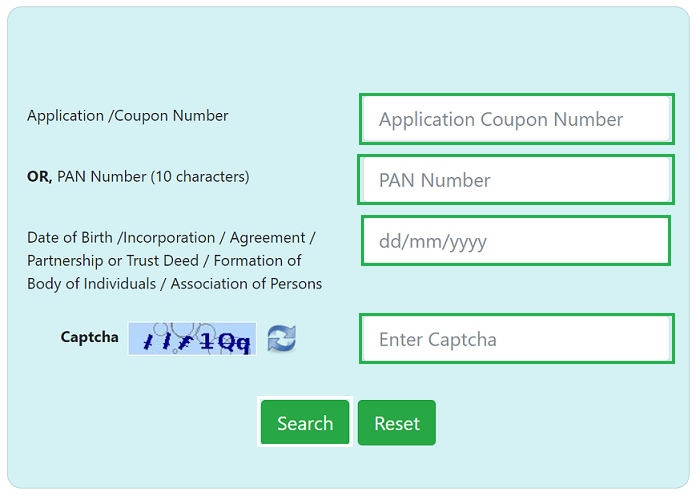Click the word 'Incorporation' in the label
Screen dimensions: 700x500
tap(170, 238)
